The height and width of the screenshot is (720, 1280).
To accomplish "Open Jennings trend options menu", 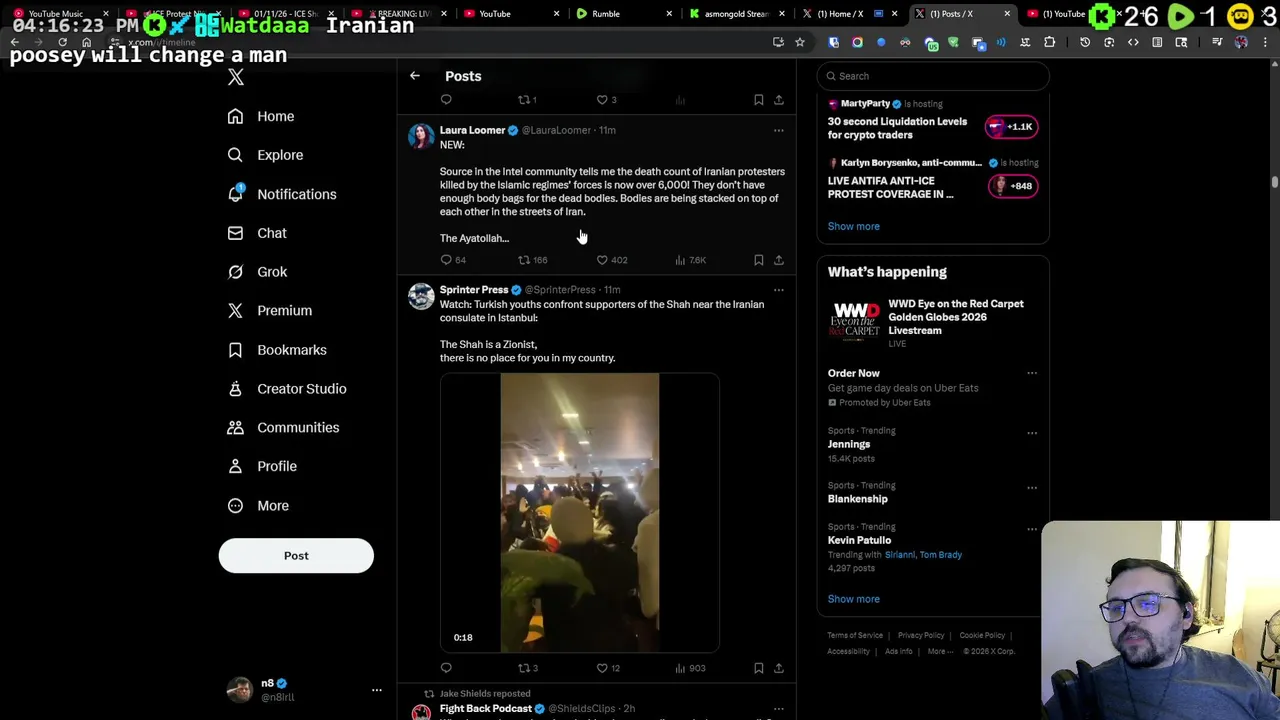I will [1032, 433].
